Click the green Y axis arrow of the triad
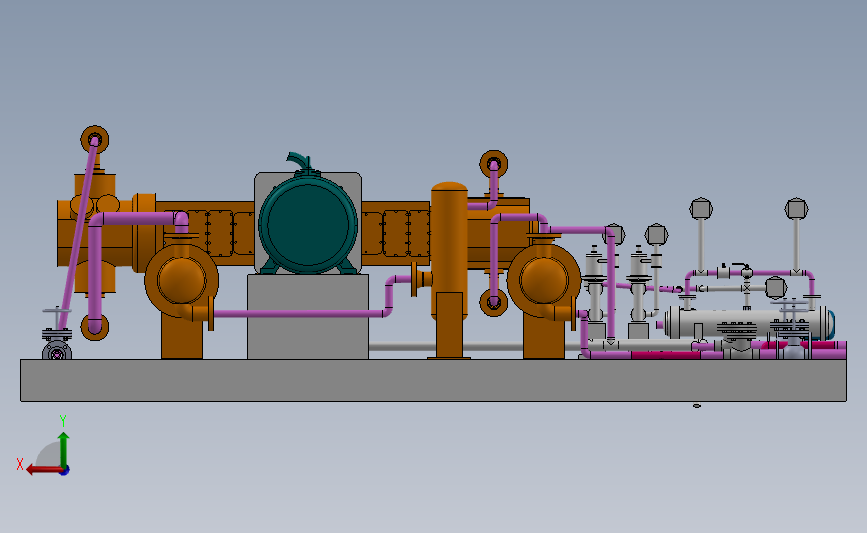 coord(64,450)
